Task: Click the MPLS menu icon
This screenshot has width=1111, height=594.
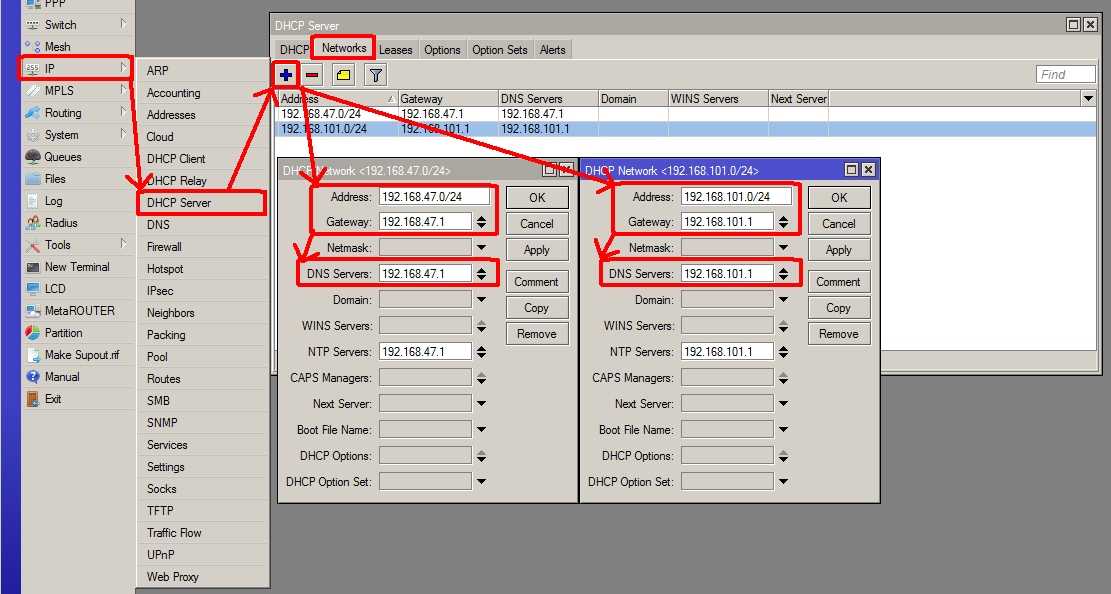Action: [33, 91]
